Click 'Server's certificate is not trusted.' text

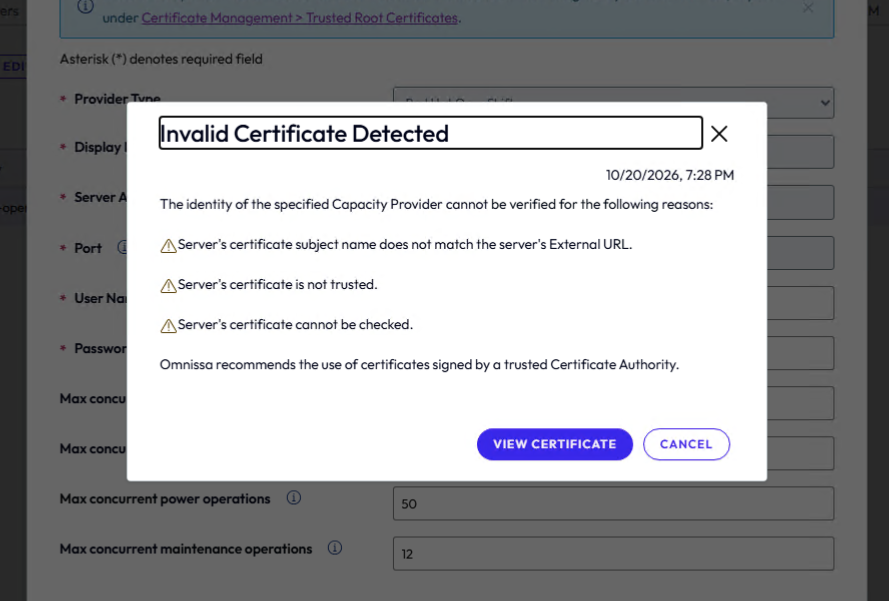(x=277, y=285)
